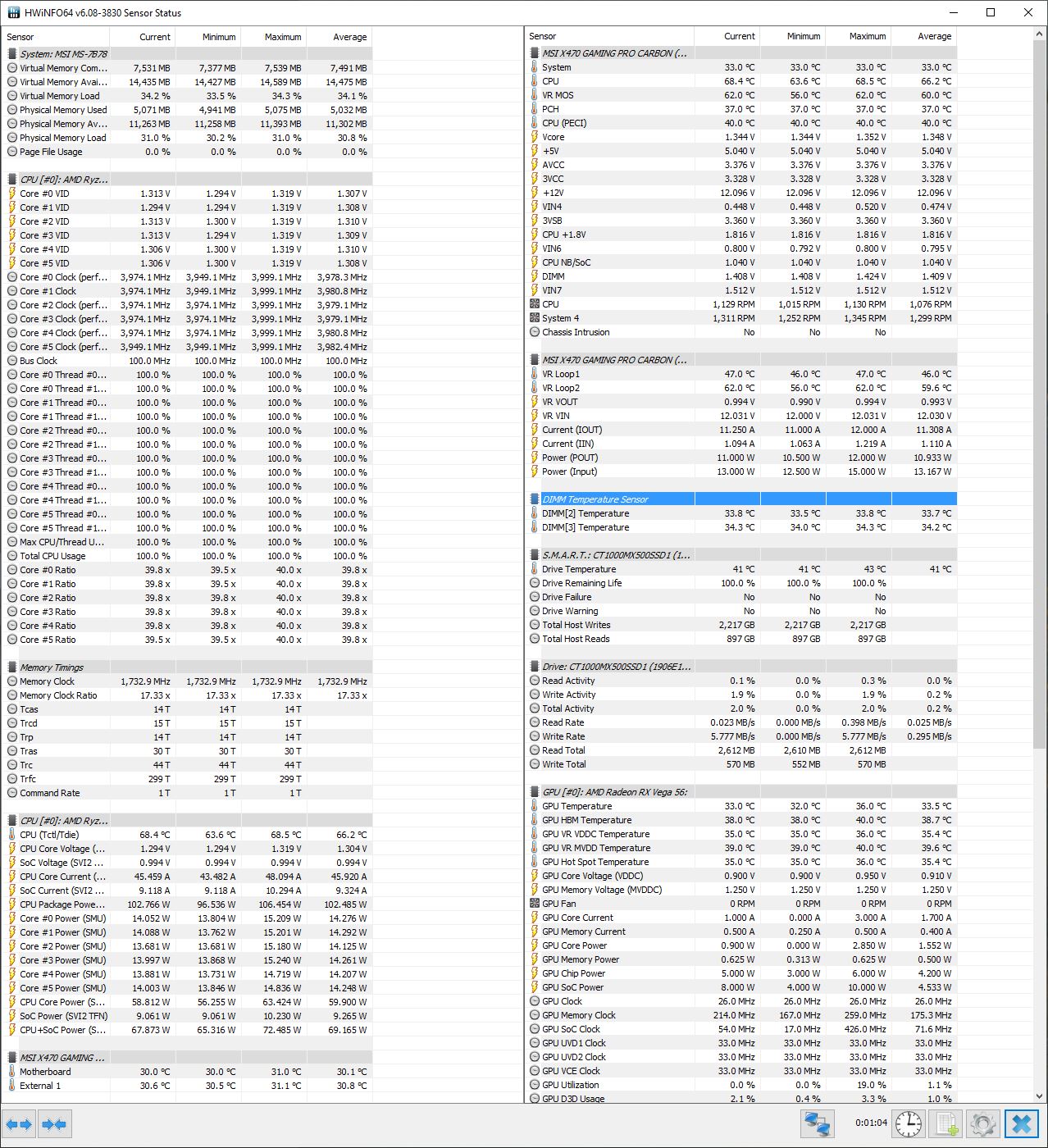Click the lightning icon beside Vcore
Image resolution: width=1048 pixels, height=1148 pixels.
point(535,137)
